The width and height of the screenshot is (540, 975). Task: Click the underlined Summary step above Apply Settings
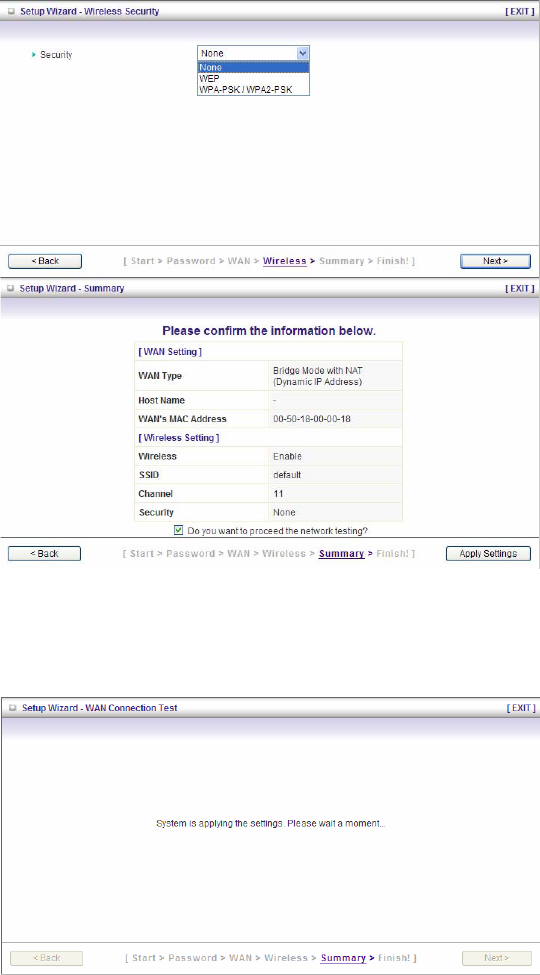tap(342, 553)
